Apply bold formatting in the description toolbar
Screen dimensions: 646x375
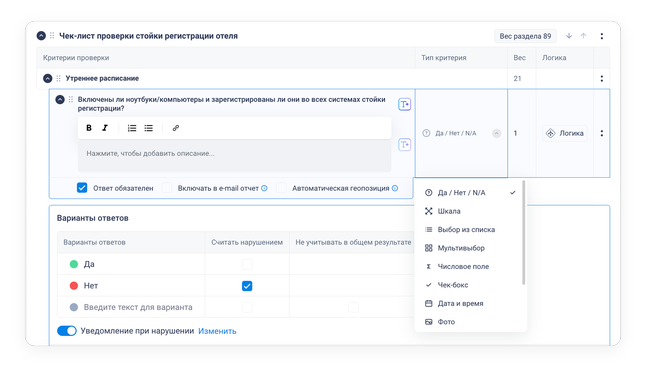click(x=89, y=128)
